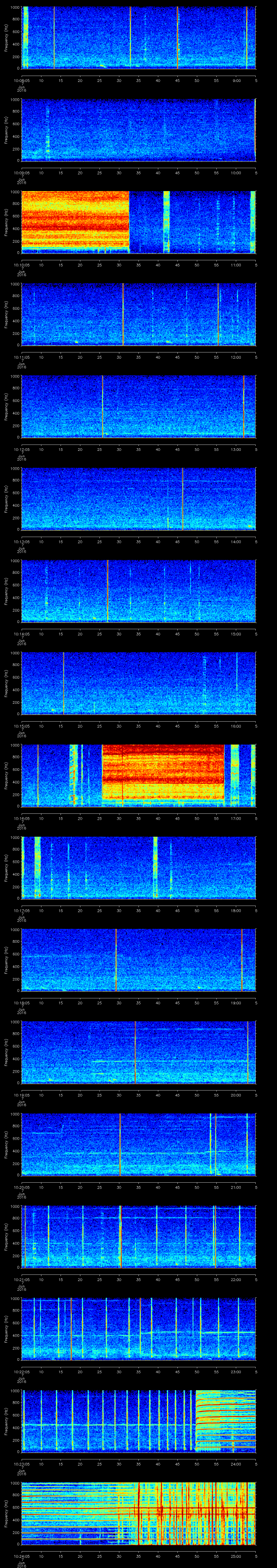Open the spectrogram panel starting at 10:14:05
This screenshot has width=277, height=1568.
[x=139, y=591]
